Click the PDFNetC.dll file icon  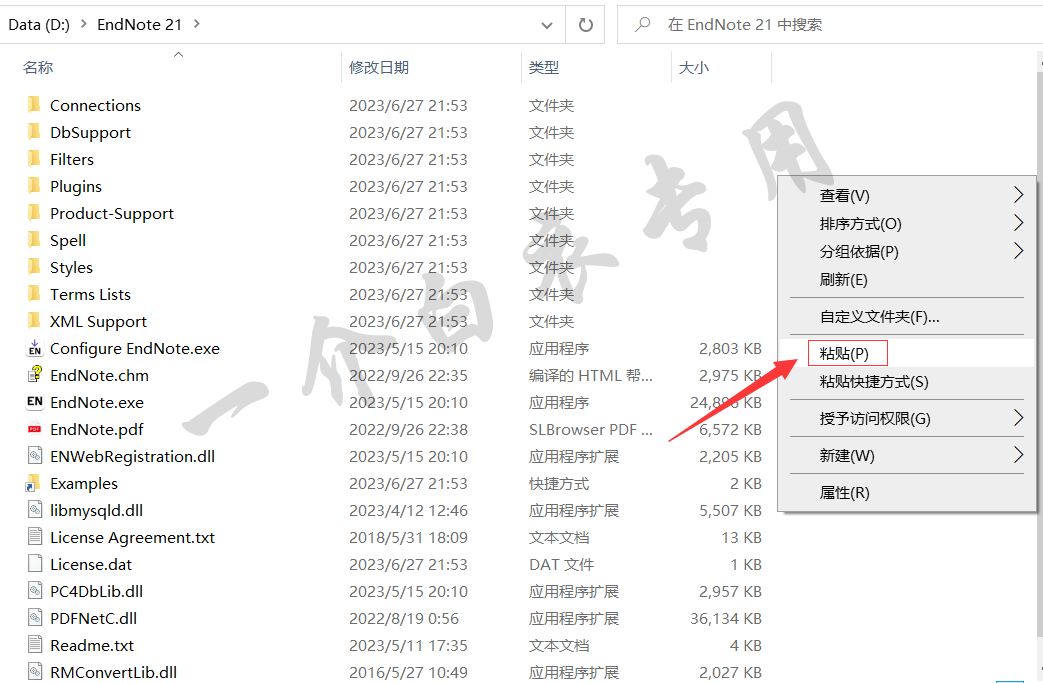click(x=35, y=618)
